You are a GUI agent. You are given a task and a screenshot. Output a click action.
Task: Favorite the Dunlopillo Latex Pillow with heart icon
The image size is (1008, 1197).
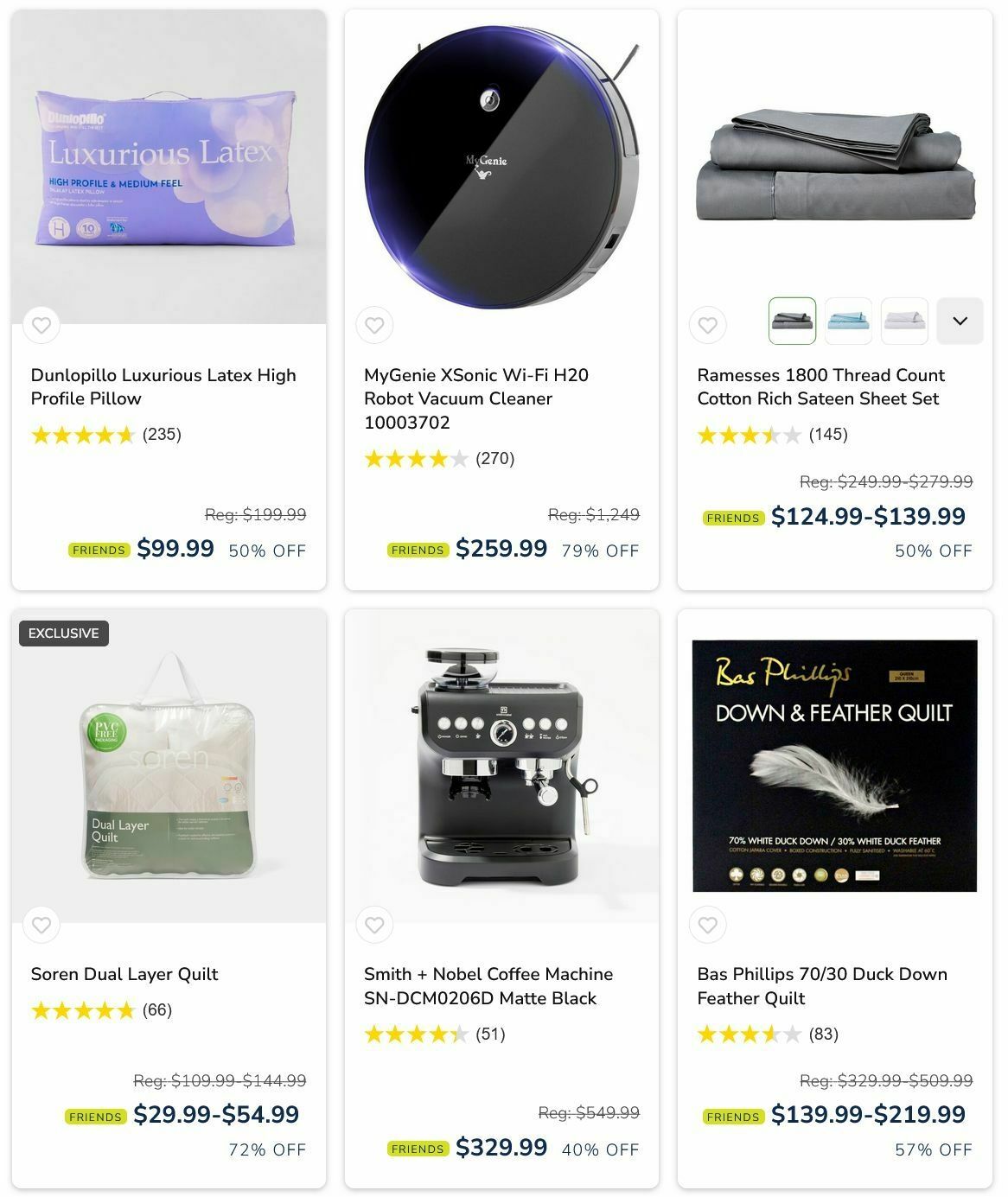click(x=41, y=326)
